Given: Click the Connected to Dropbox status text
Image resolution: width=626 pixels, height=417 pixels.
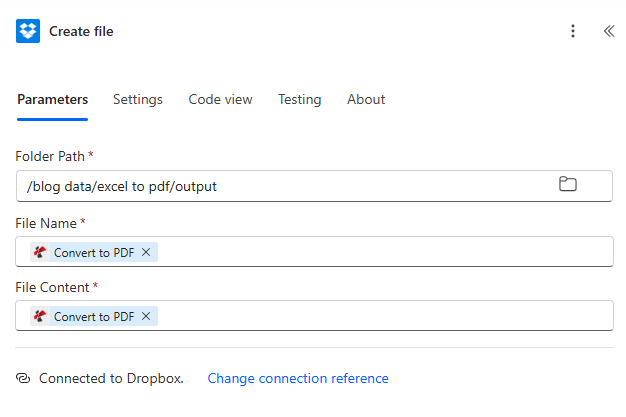Looking at the screenshot, I should click(111, 379).
